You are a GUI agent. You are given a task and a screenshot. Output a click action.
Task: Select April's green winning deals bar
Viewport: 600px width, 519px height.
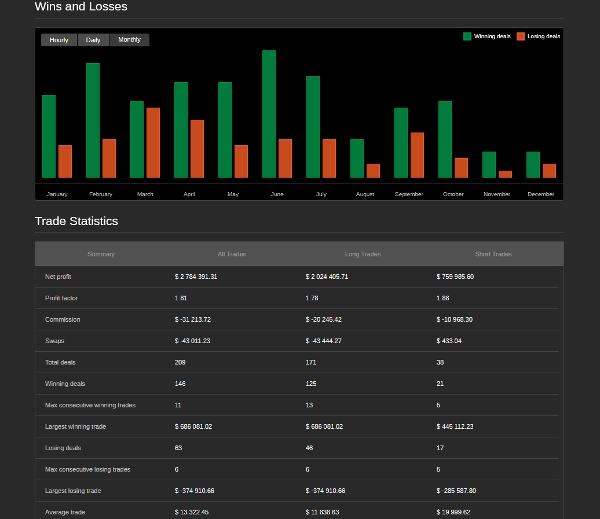tap(181, 130)
